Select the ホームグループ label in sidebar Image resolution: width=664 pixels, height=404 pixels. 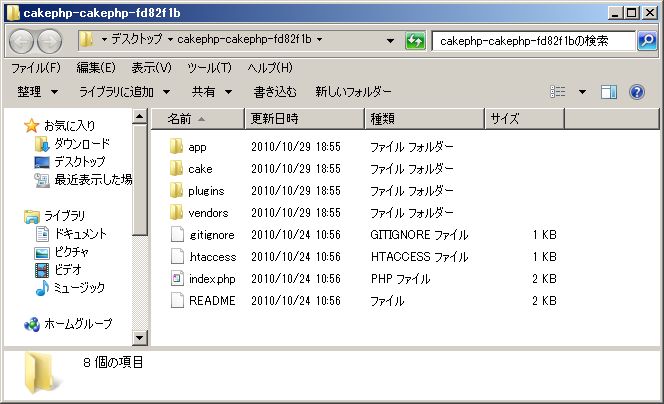pos(78,324)
